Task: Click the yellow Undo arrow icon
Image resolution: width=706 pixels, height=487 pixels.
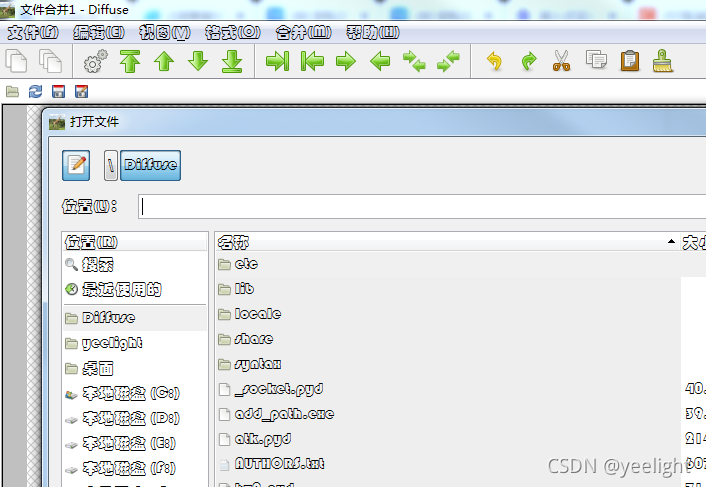Action: tap(494, 61)
